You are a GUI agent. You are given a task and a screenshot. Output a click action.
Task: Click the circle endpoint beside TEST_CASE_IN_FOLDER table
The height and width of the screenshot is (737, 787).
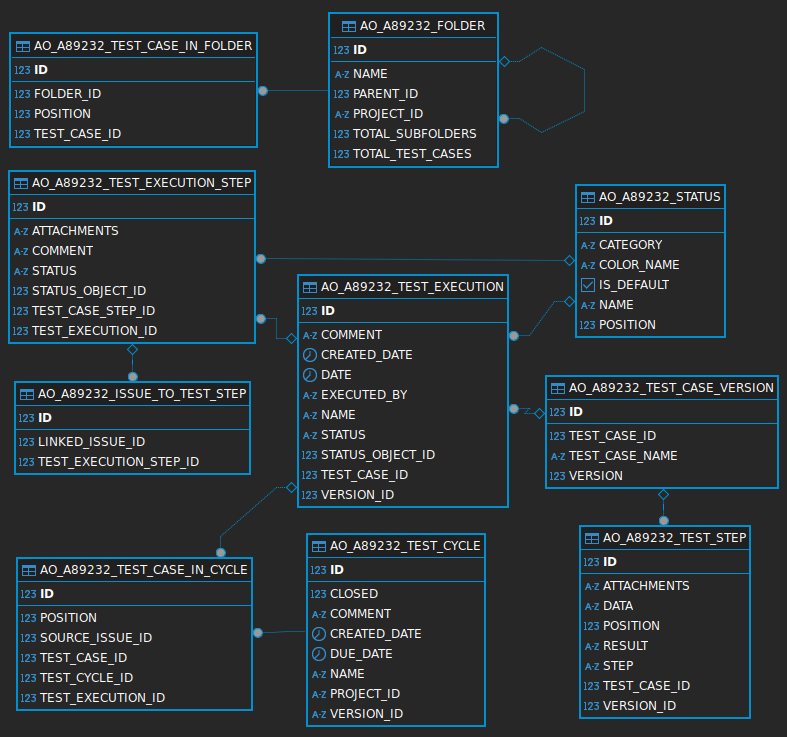coord(263,91)
